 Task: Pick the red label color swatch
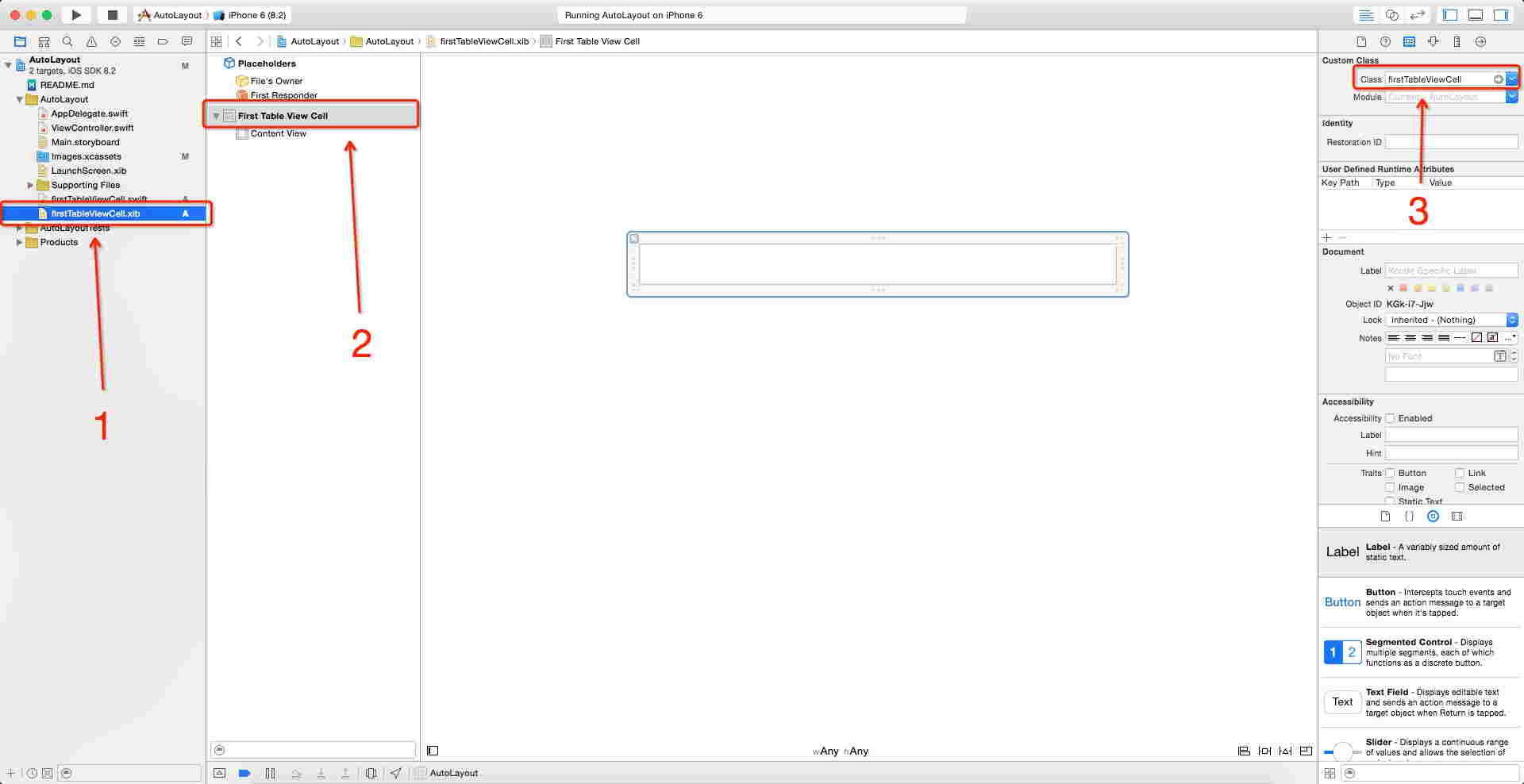click(x=1403, y=288)
